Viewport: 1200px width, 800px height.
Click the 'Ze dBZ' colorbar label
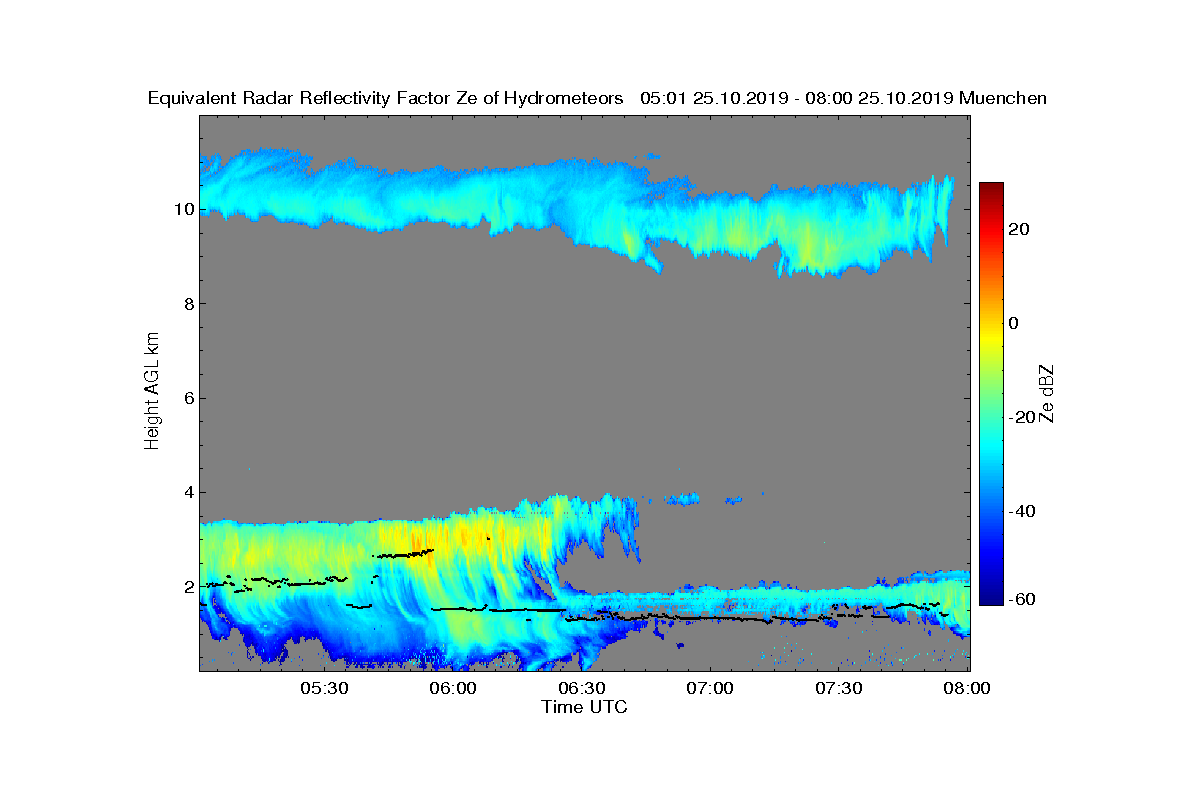pyautogui.click(x=1047, y=394)
